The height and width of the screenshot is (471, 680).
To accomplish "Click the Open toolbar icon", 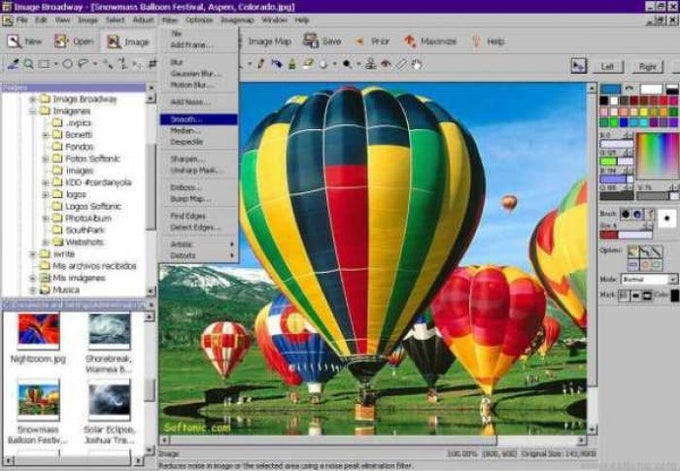I will [61, 41].
